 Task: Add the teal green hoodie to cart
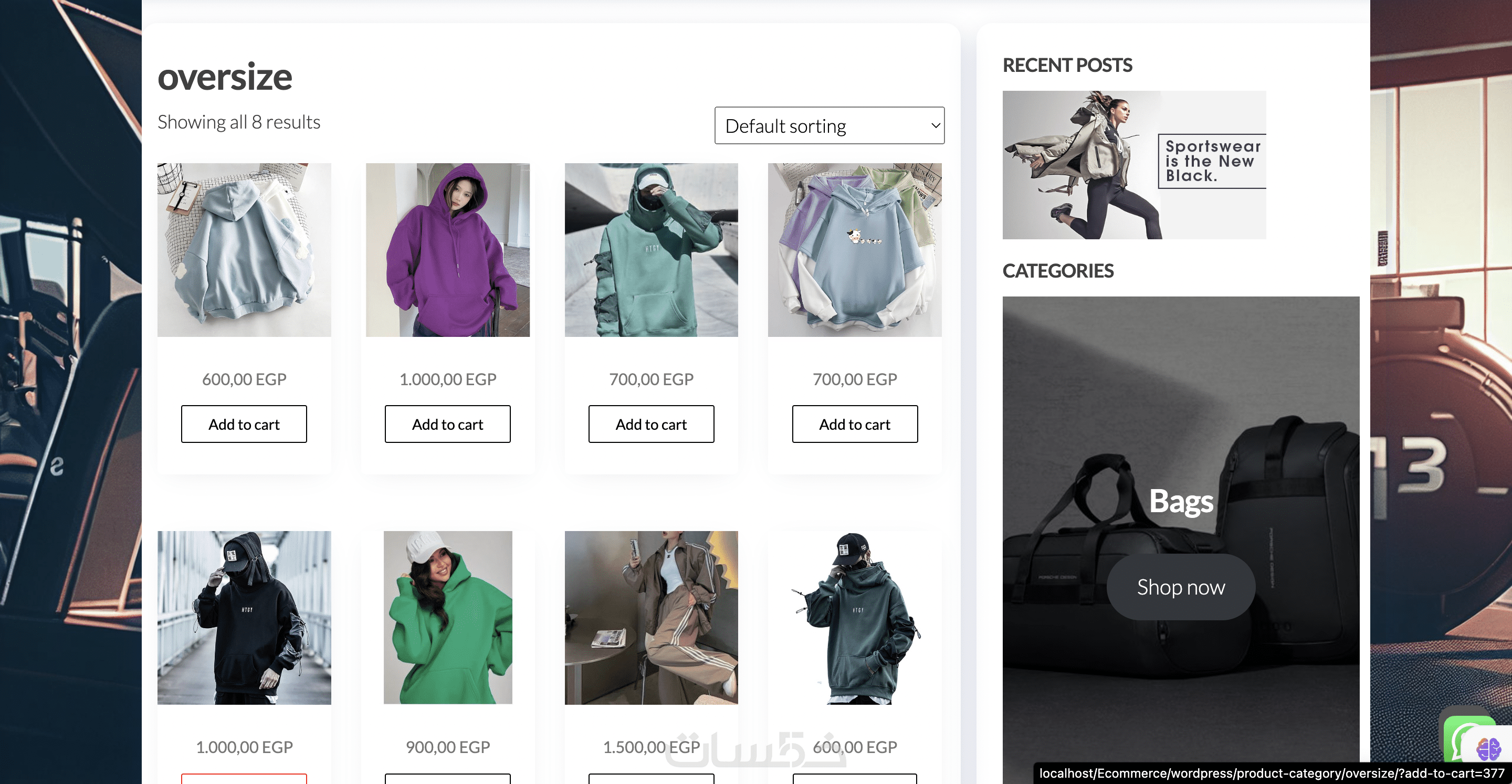(651, 425)
